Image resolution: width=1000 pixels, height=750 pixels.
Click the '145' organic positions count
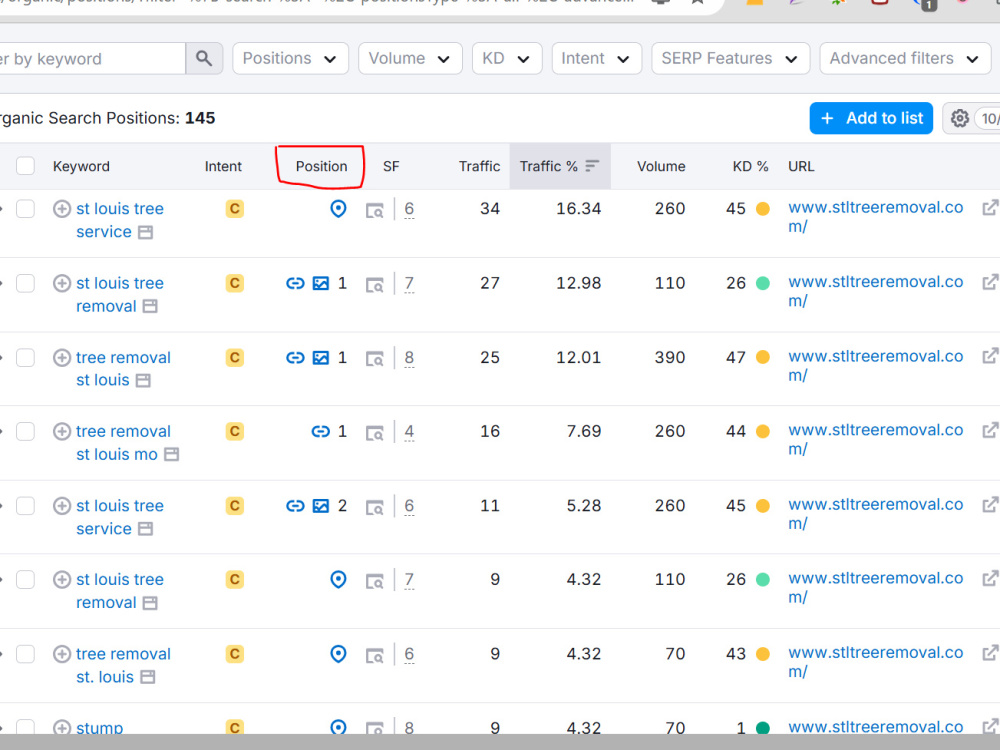[200, 119]
